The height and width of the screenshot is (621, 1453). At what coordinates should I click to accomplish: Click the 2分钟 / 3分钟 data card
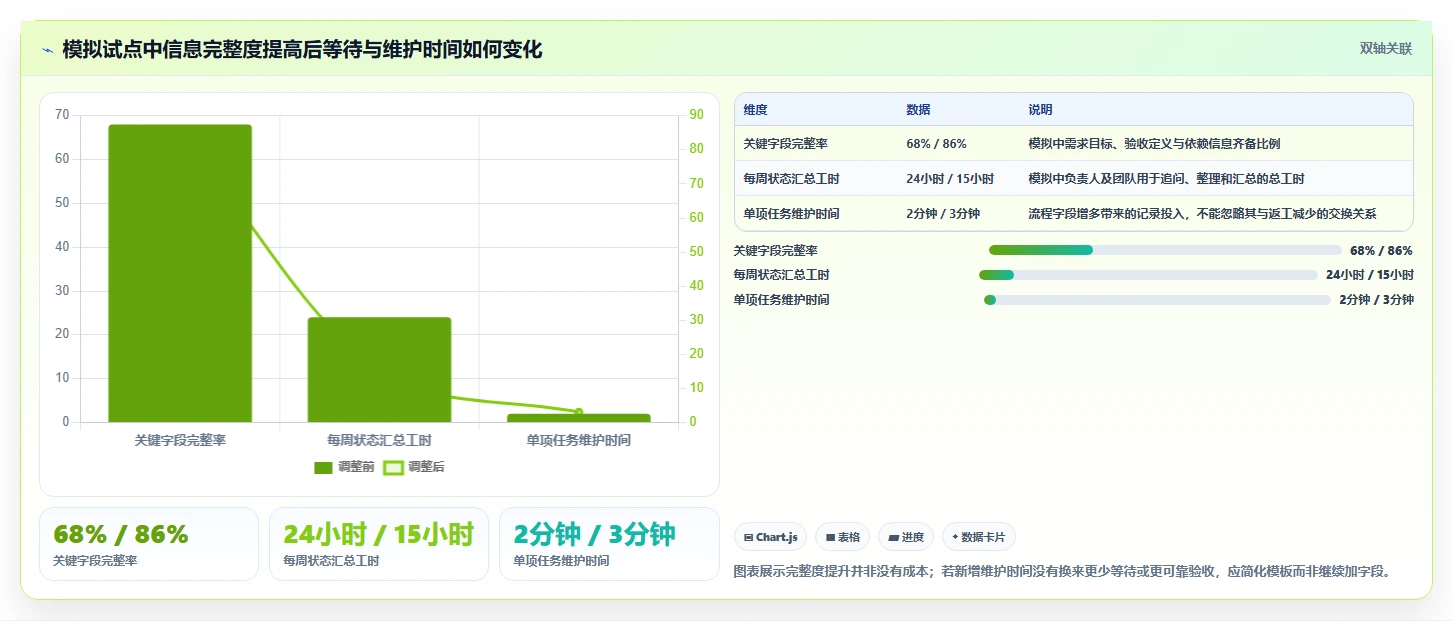(609, 544)
